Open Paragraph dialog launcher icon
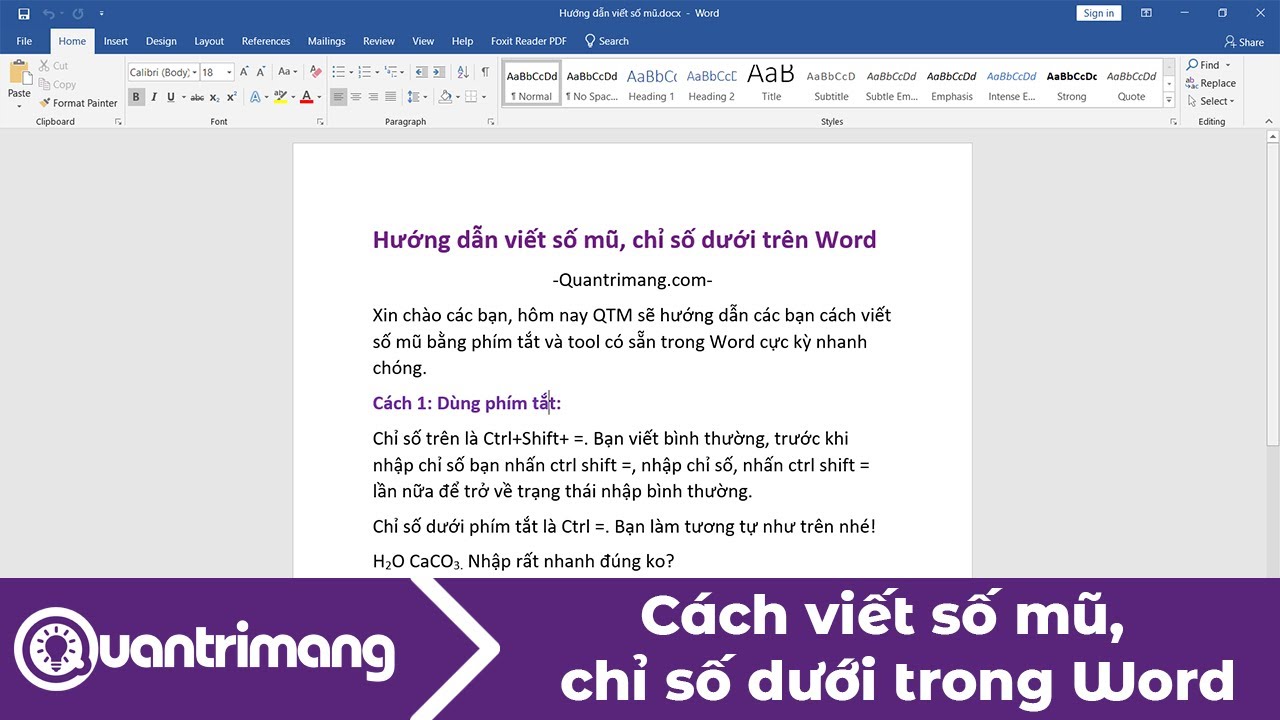This screenshot has width=1280, height=720. (x=491, y=122)
